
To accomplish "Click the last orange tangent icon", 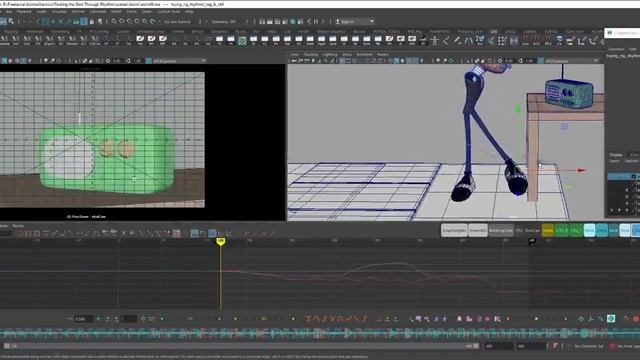I will (x=364, y=319).
